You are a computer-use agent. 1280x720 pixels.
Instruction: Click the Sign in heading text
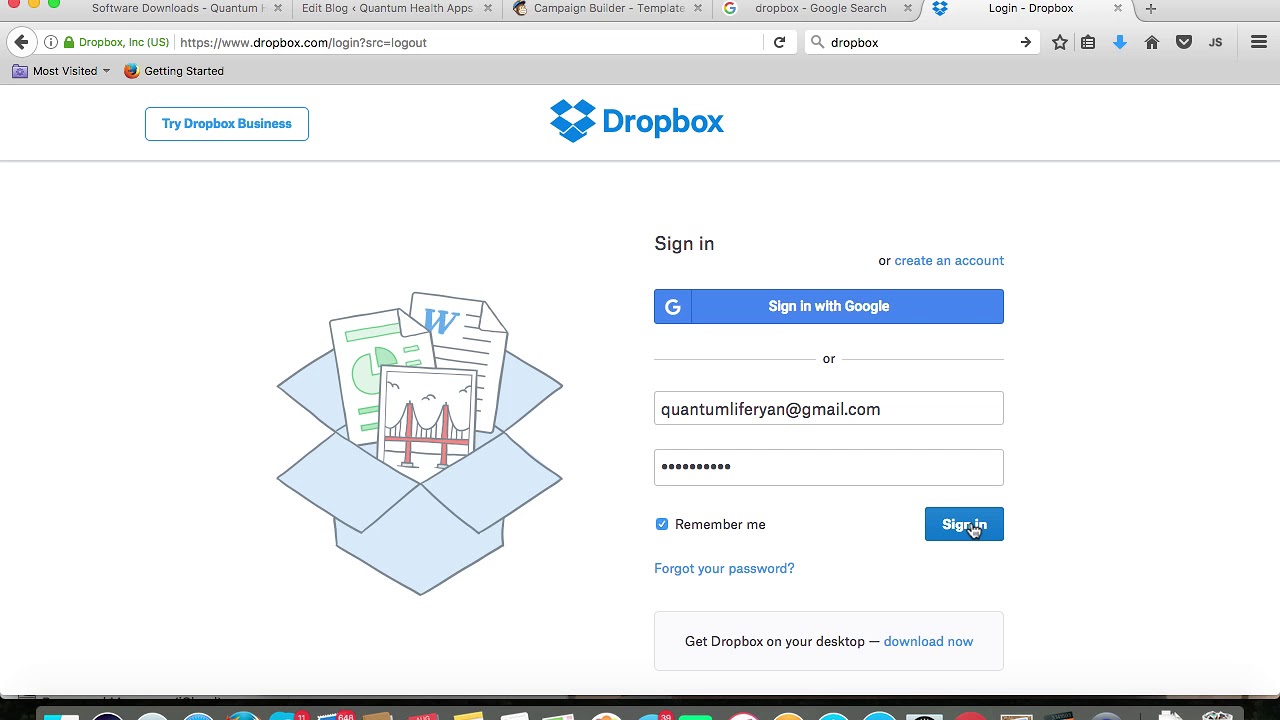click(x=684, y=243)
